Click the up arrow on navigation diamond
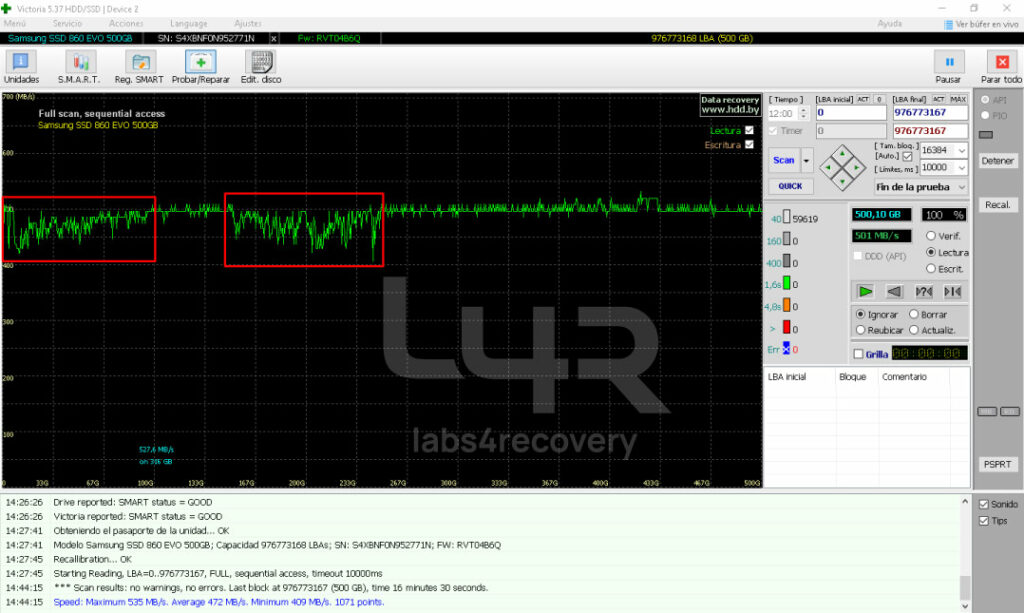Screen dimensions: 1024x613 [x=842, y=154]
